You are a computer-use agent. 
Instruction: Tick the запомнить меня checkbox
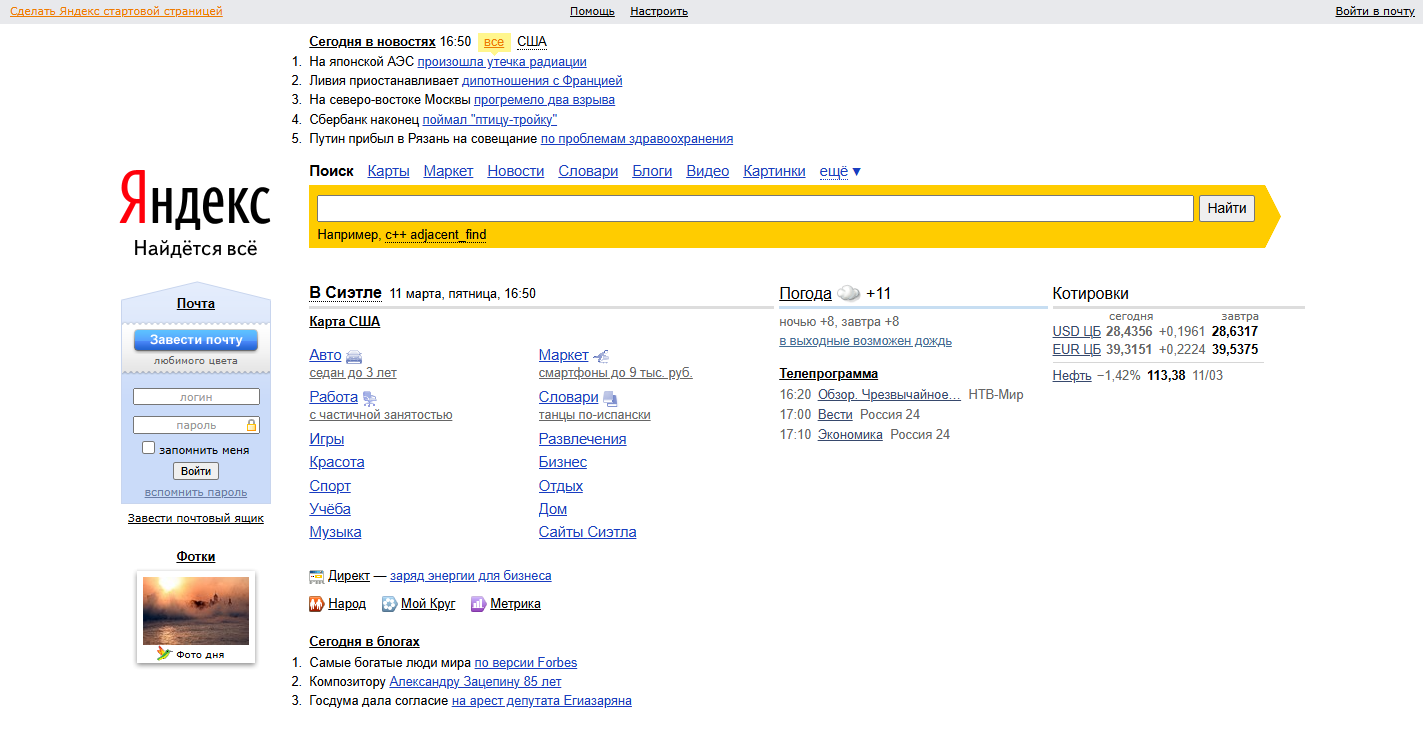(x=149, y=448)
